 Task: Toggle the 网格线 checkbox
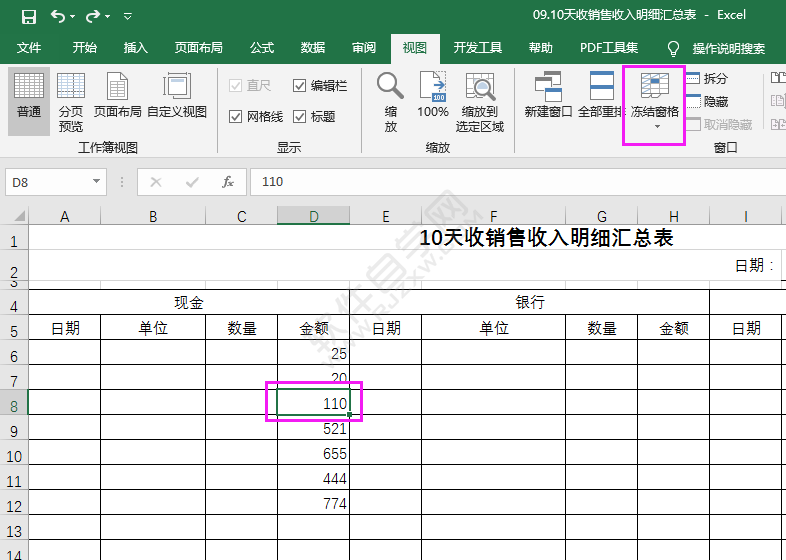pos(235,117)
